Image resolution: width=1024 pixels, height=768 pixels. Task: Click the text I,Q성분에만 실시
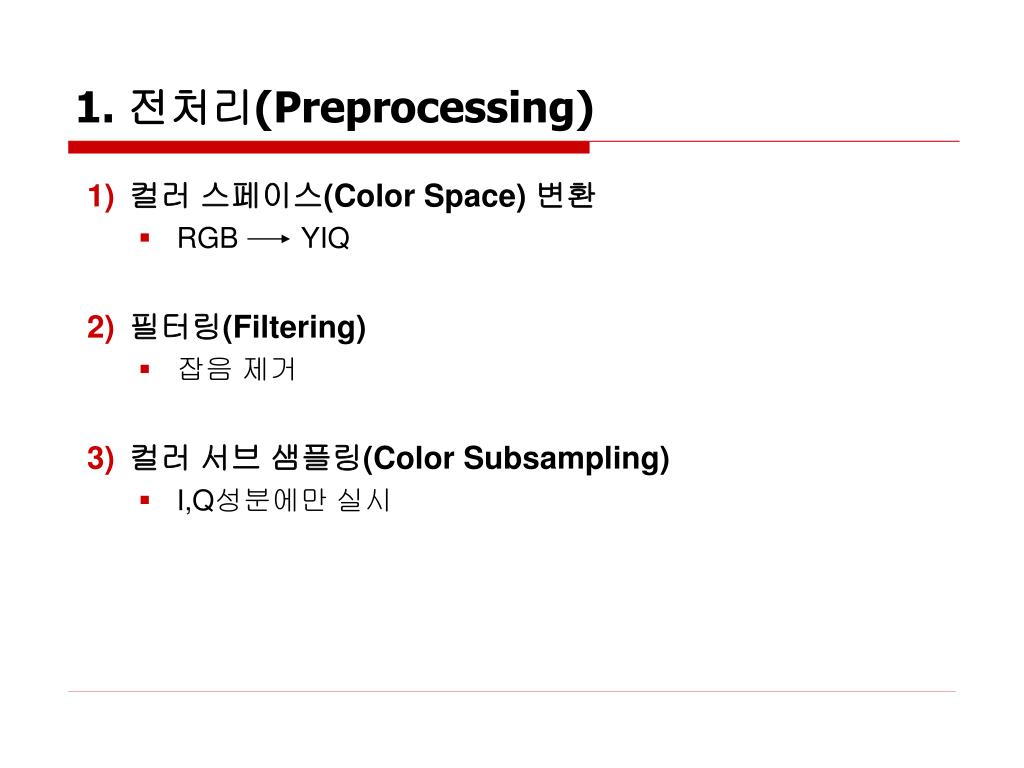(x=284, y=500)
